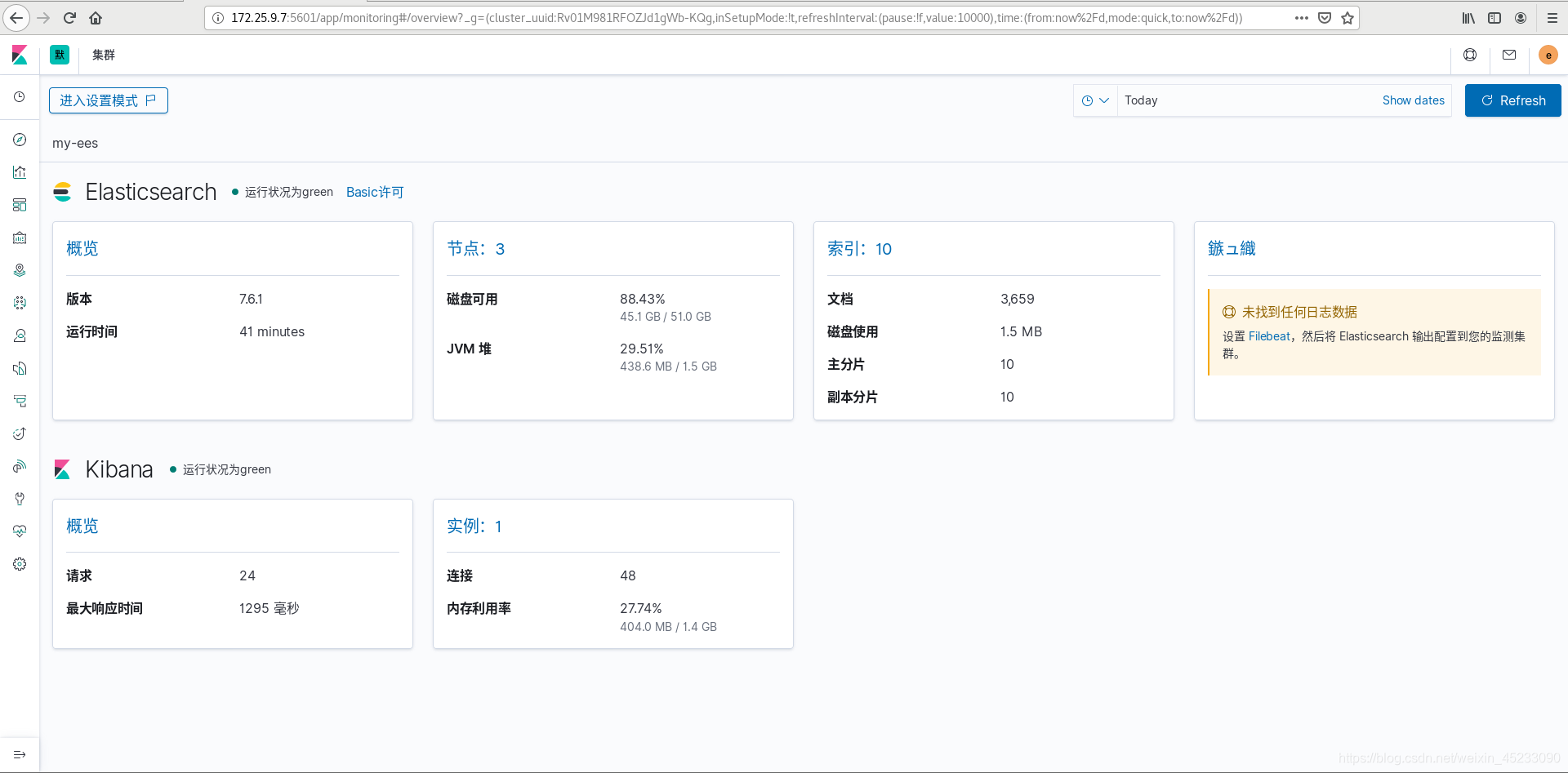Viewport: 1568px width, 773px height.
Task: Open the Canvas sidebar icon
Action: click(x=20, y=238)
